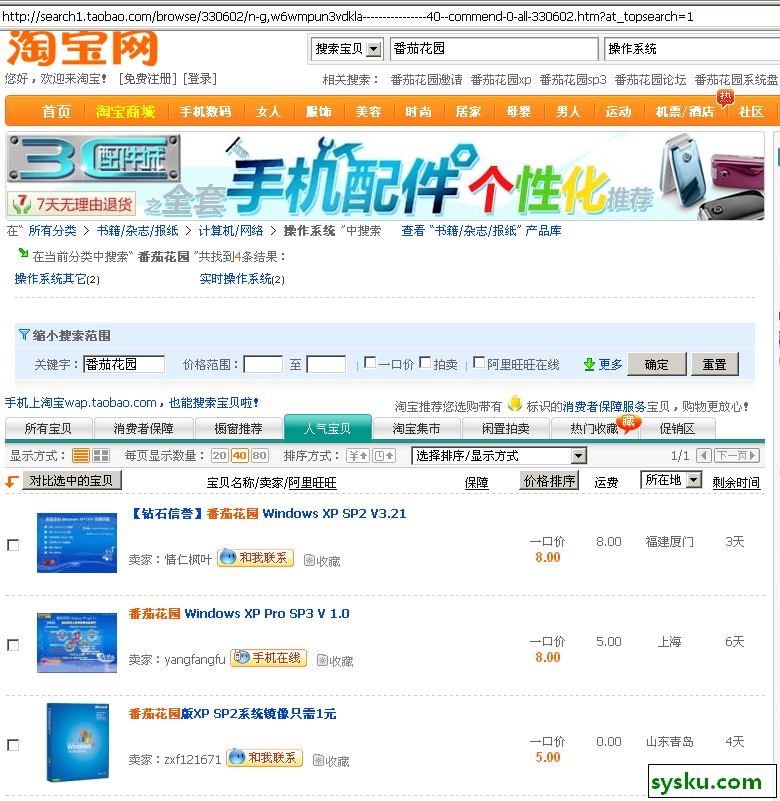The height and width of the screenshot is (801, 780).
Task: Click into the main search box 番茄花园
Action: click(494, 49)
